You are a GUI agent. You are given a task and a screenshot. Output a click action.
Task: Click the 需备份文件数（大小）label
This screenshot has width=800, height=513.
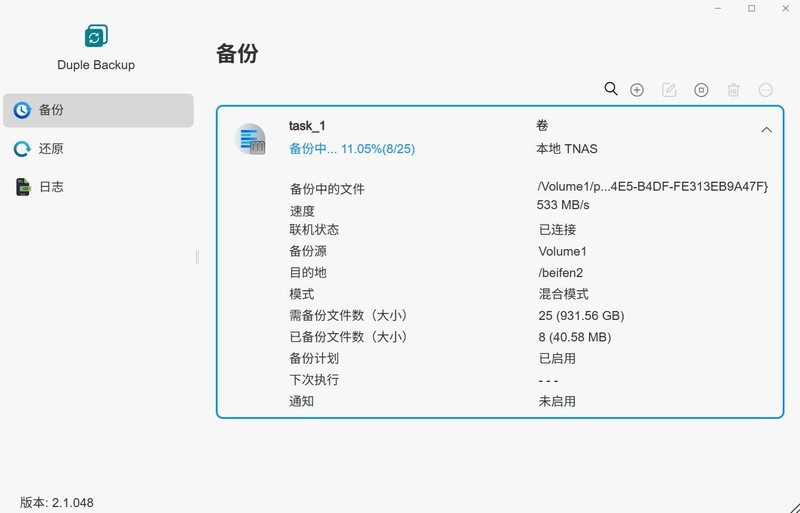click(348, 315)
